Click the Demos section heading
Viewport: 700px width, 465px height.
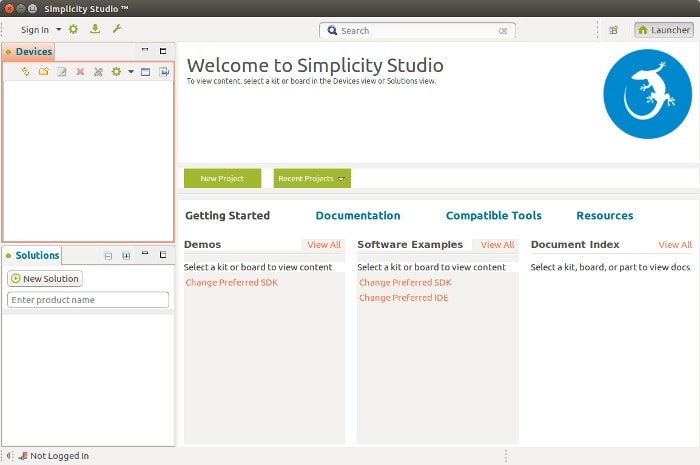coord(202,245)
